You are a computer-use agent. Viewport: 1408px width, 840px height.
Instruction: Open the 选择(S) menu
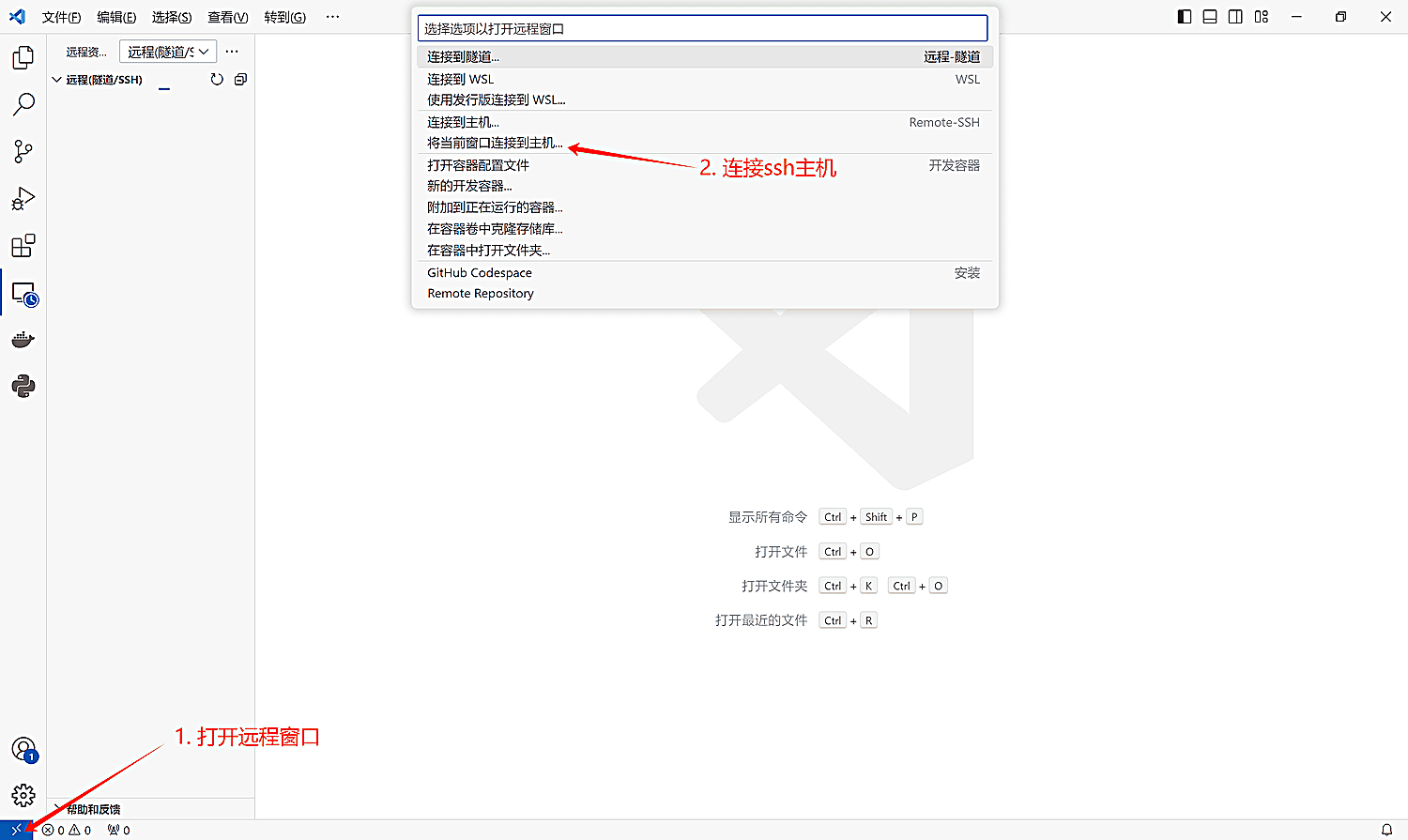(x=172, y=17)
